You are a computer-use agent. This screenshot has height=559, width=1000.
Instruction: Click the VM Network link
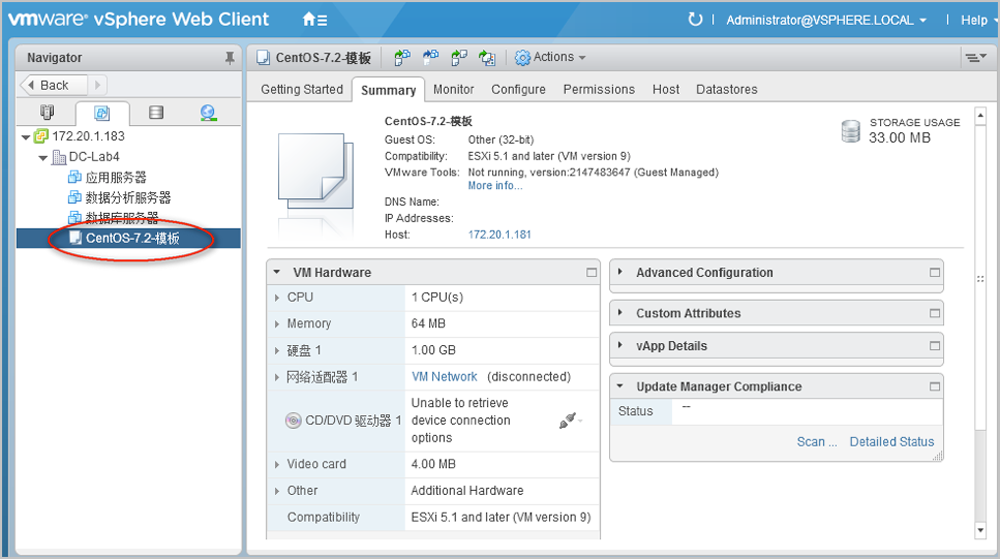444,377
